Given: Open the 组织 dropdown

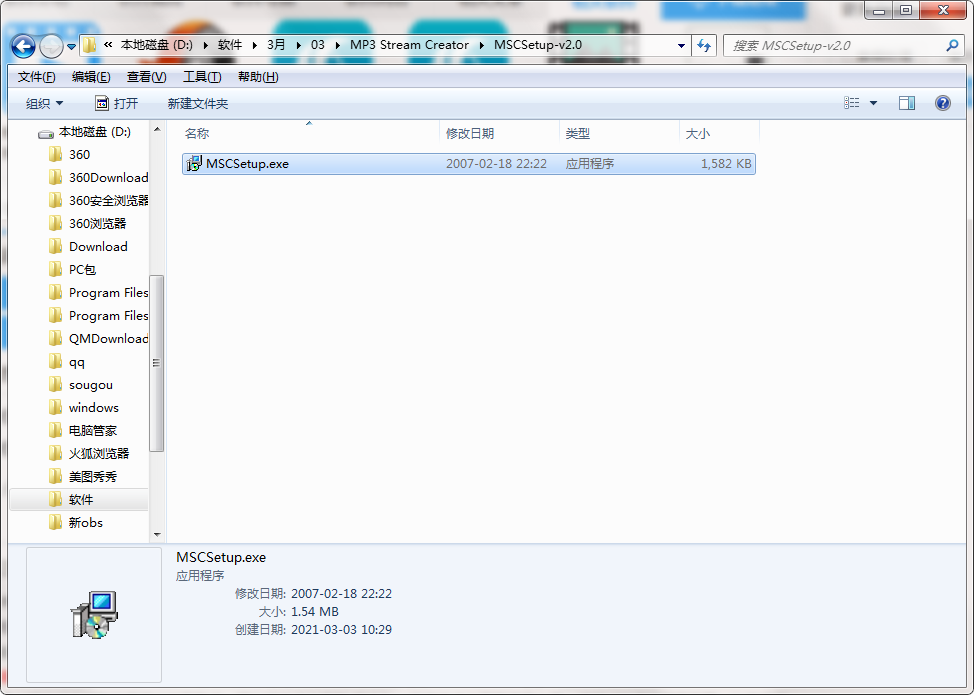Looking at the screenshot, I should point(44,103).
